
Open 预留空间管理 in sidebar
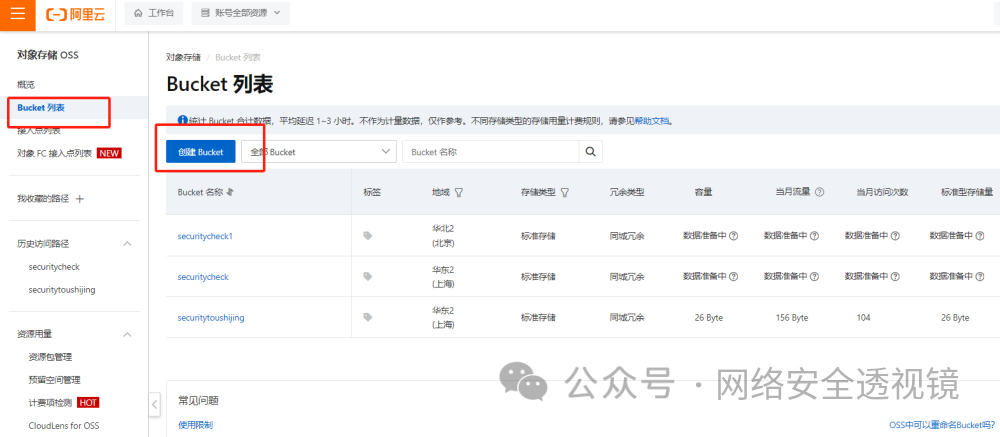pyautogui.click(x=55, y=380)
